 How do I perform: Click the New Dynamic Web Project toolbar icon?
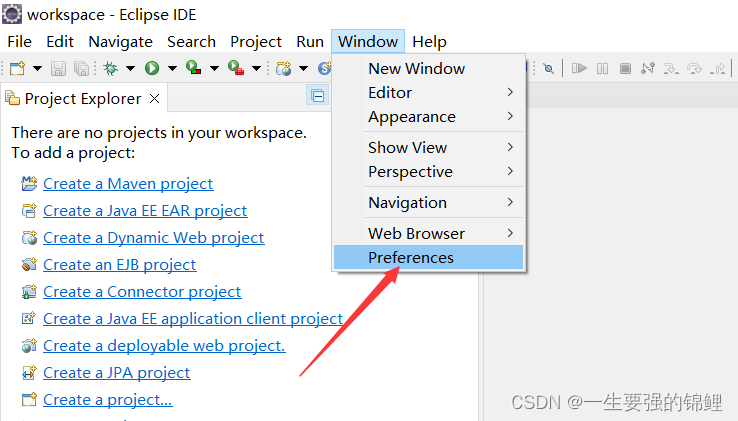pyautogui.click(x=283, y=69)
